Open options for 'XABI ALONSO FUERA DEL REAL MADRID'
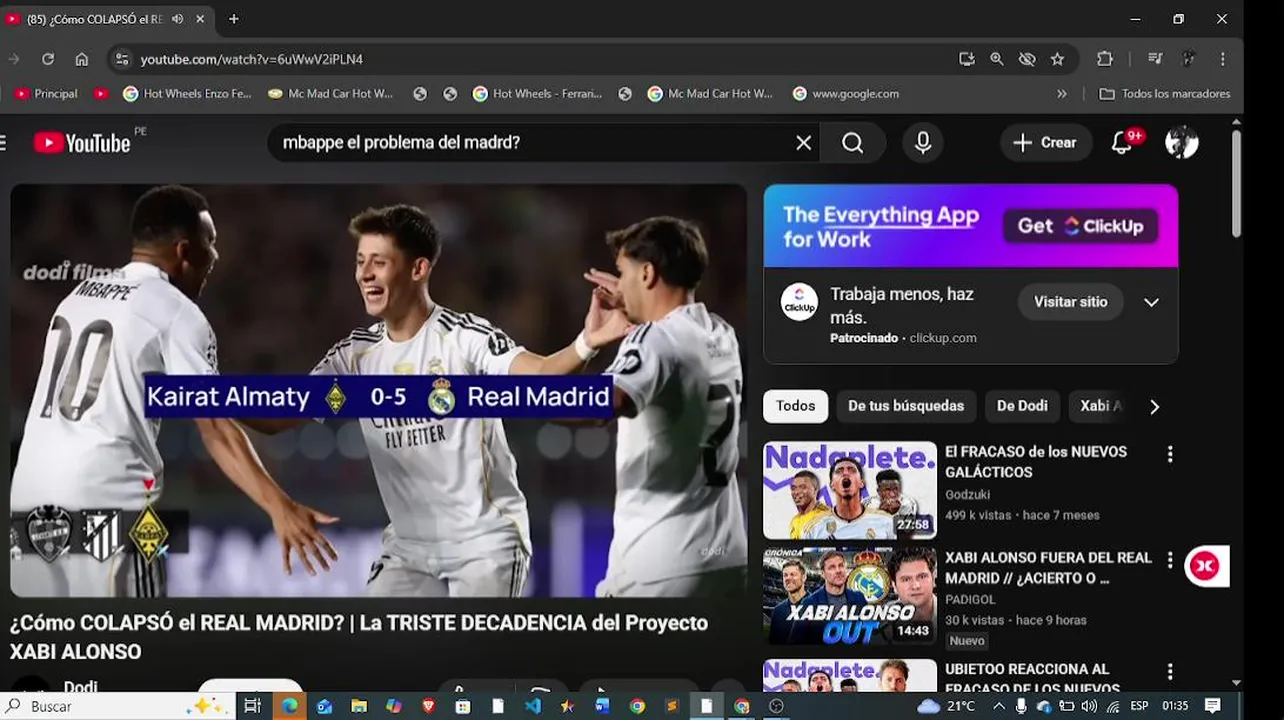Viewport: 1284px width, 720px height. 1170,560
